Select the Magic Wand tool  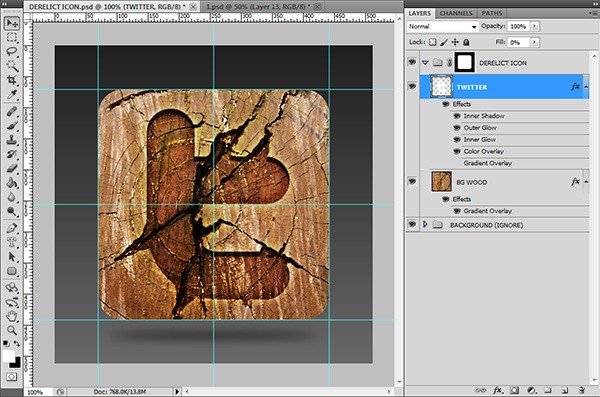pyautogui.click(x=12, y=66)
